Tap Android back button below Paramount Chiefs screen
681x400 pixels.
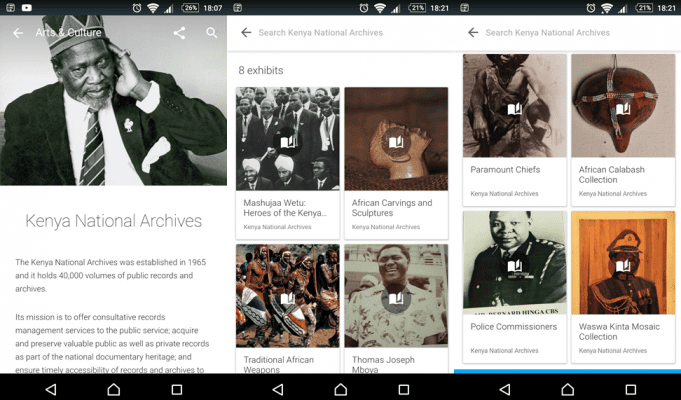[x=505, y=389]
